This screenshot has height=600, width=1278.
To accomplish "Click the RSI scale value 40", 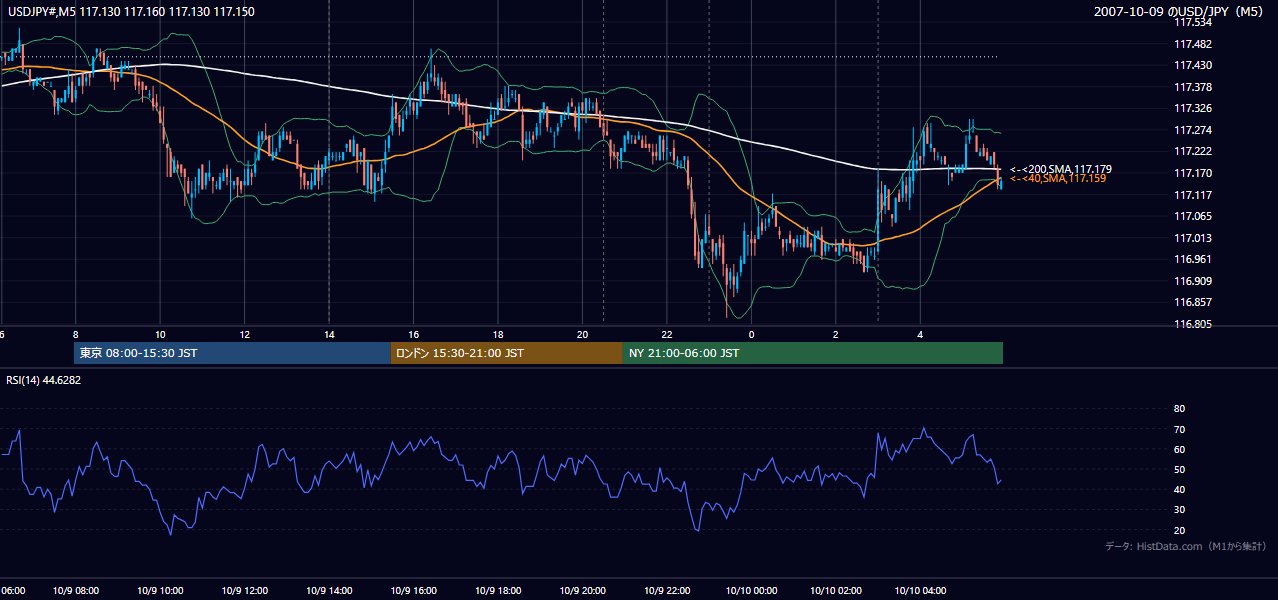I will point(1179,489).
